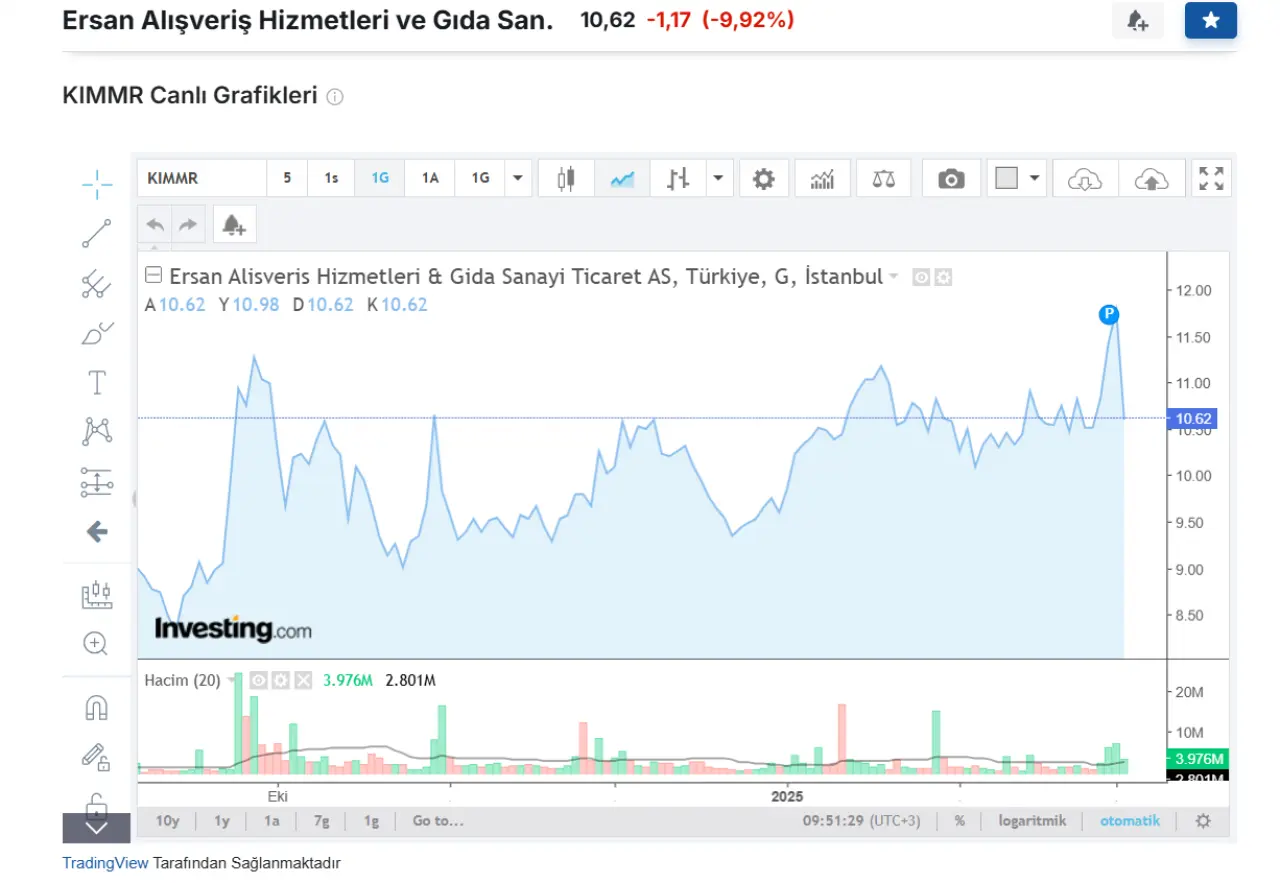Toggle otomatik scale mode
1280x883 pixels.
(x=1130, y=821)
